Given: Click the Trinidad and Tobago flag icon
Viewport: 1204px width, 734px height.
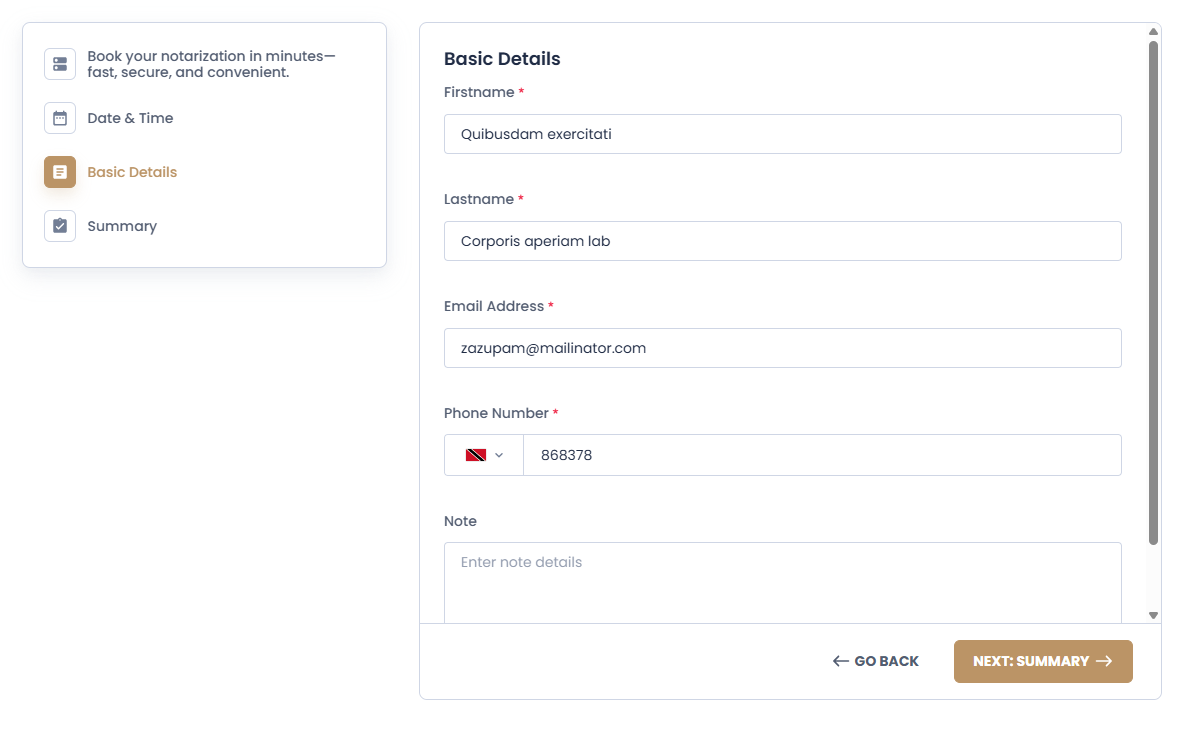Looking at the screenshot, I should pyautogui.click(x=476, y=455).
